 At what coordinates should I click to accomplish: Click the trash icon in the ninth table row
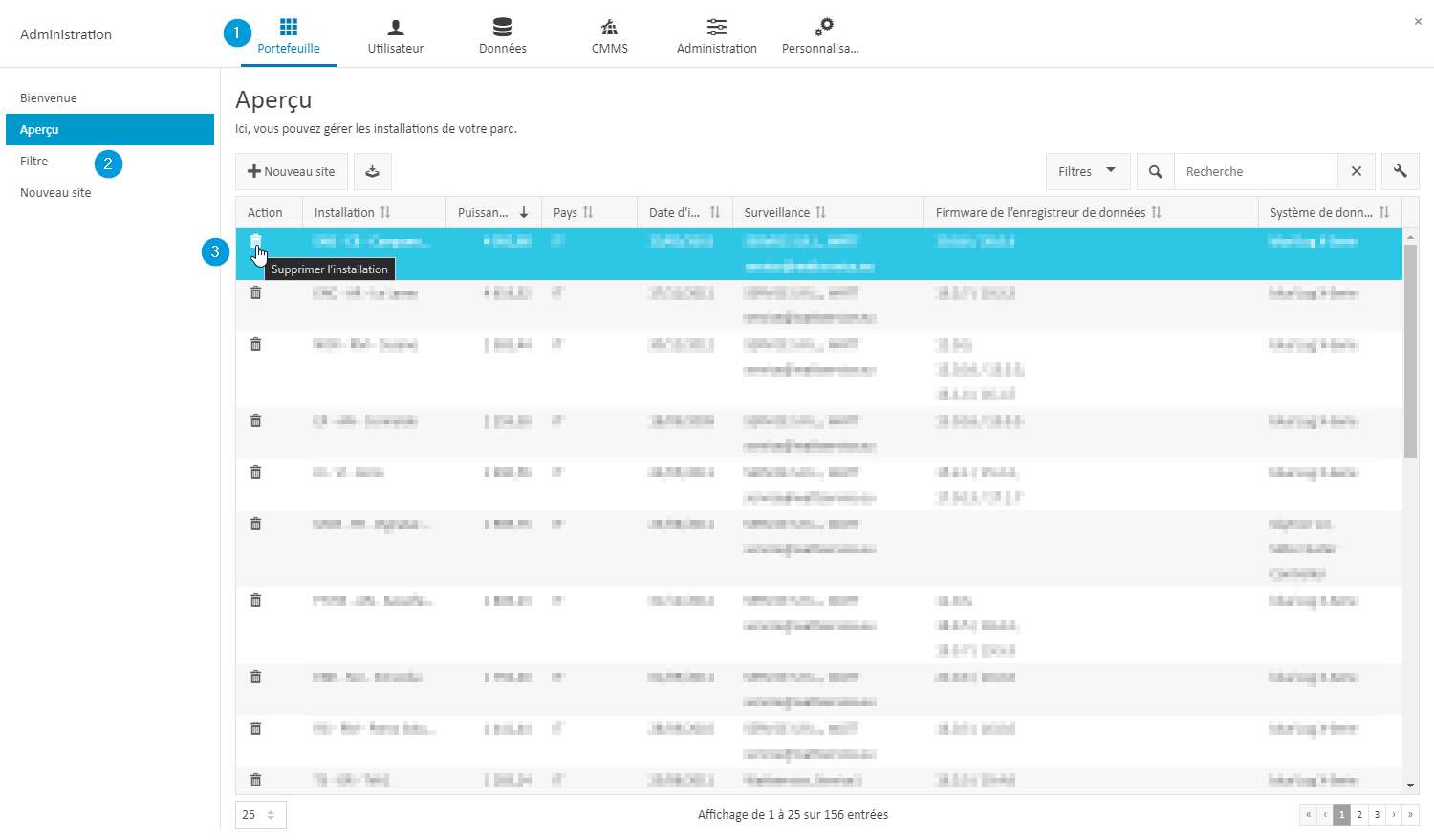pos(255,728)
